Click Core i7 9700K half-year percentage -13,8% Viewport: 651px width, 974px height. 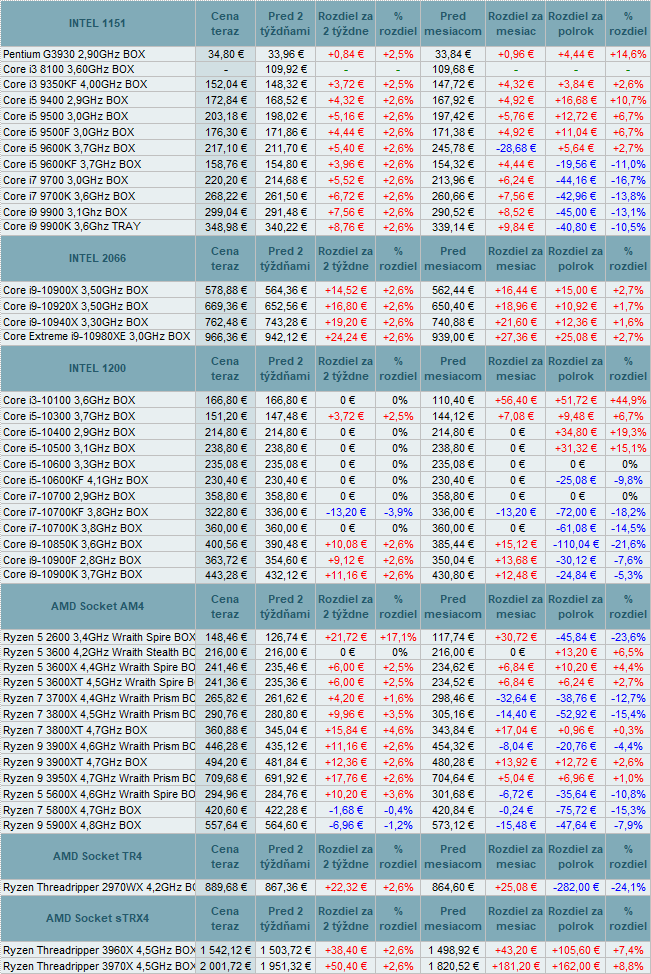(627, 196)
